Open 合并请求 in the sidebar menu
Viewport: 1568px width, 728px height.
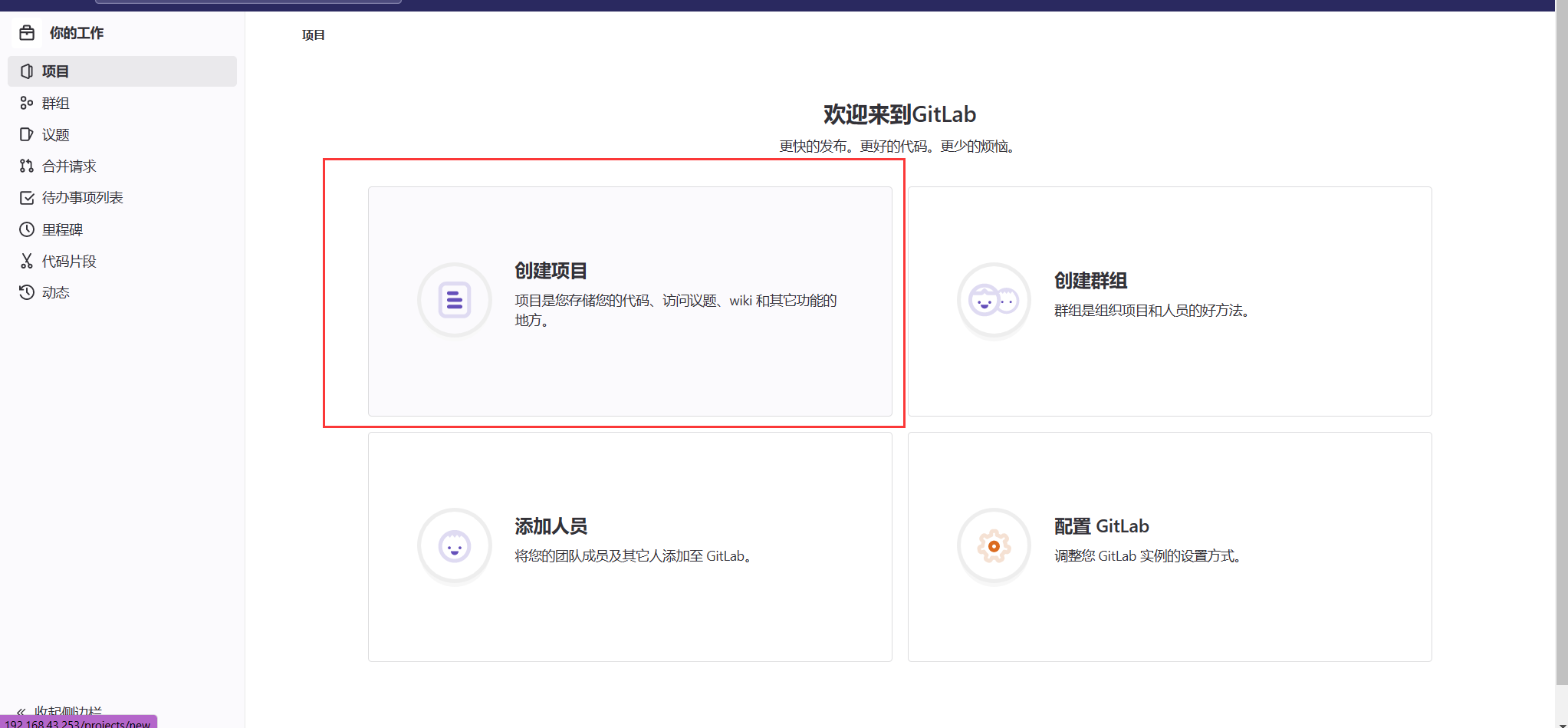[x=122, y=166]
